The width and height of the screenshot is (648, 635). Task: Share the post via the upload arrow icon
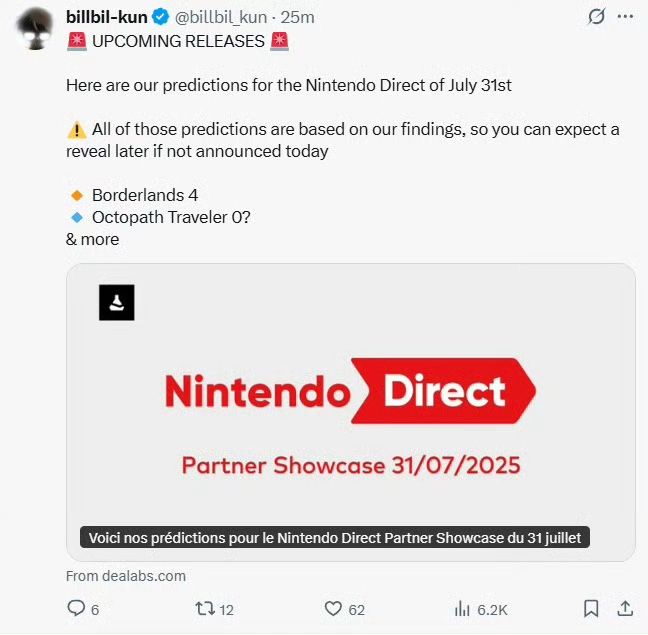tap(625, 609)
